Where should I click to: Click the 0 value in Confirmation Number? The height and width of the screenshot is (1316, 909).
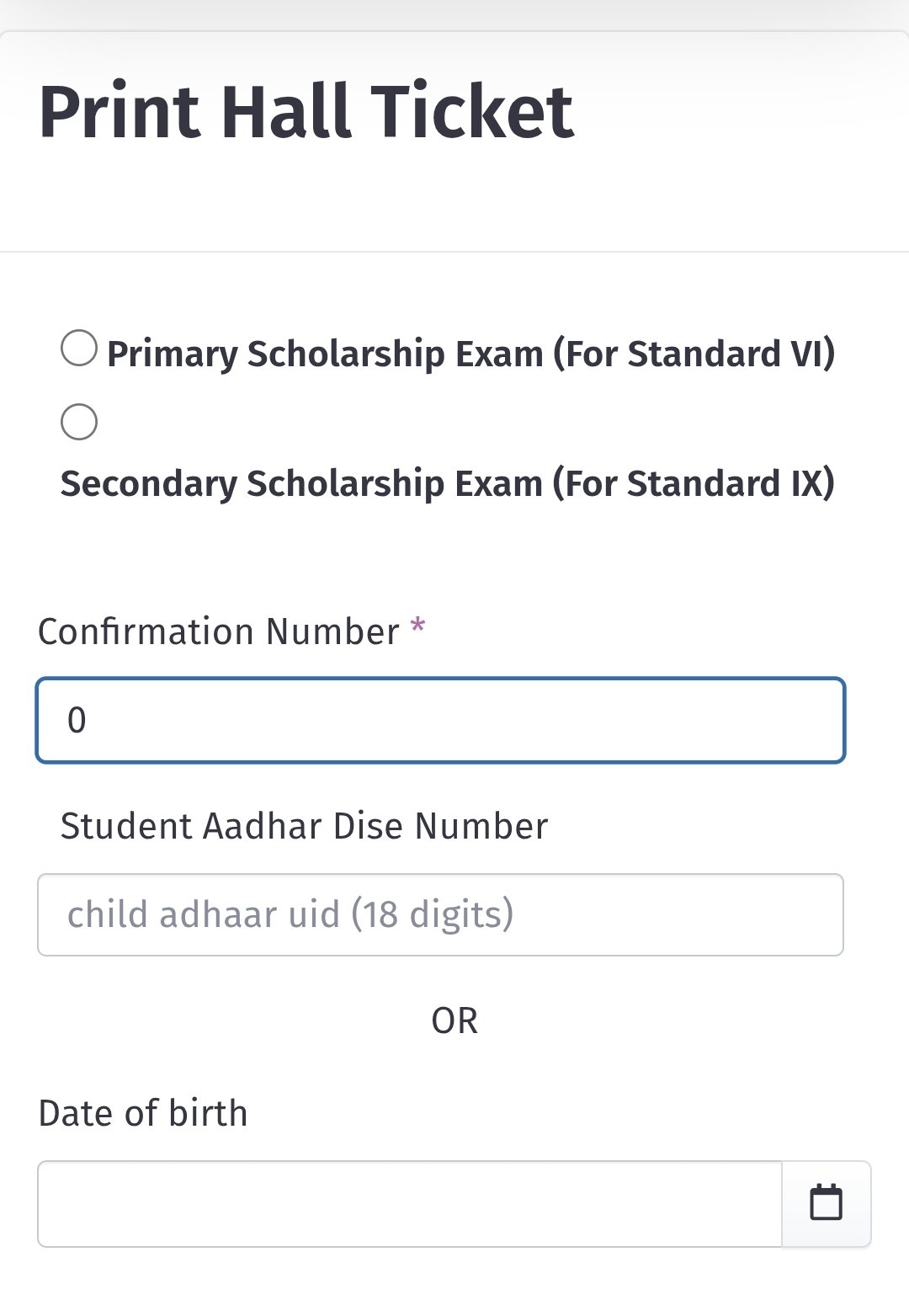[77, 721]
